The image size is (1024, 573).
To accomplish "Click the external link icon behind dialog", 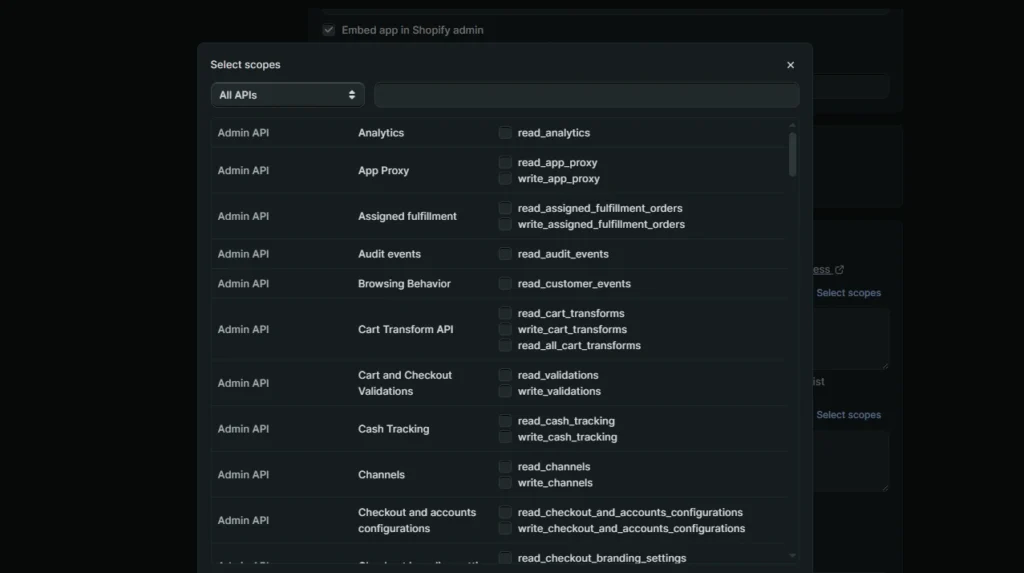I will [x=839, y=269].
